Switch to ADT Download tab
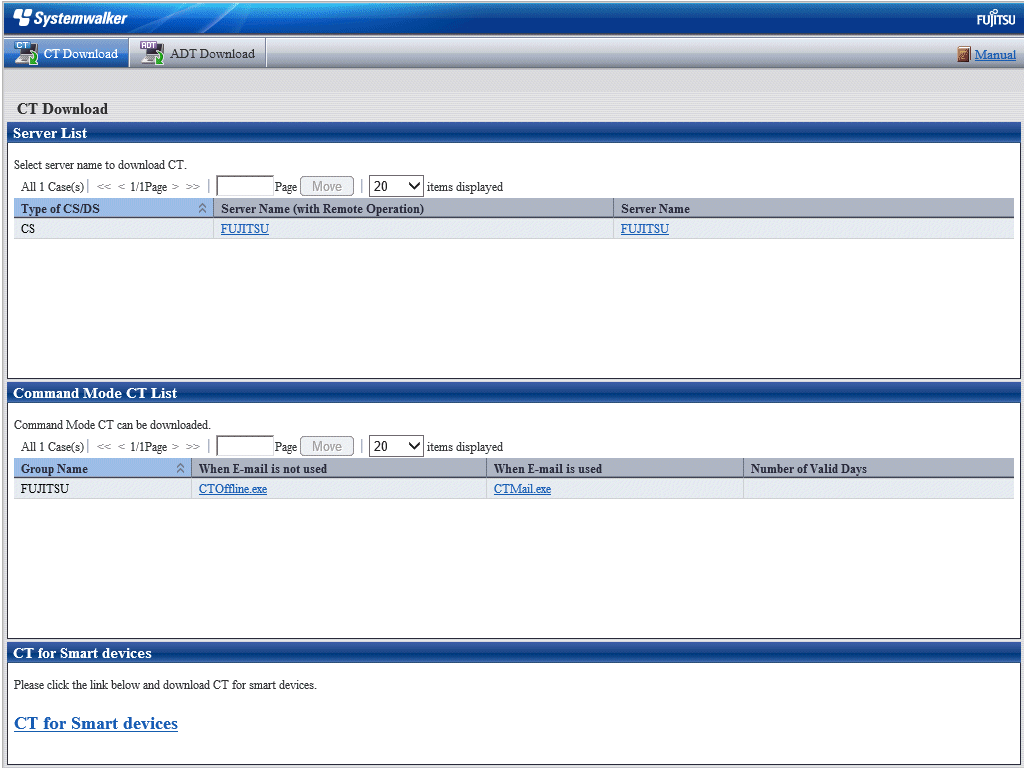 pyautogui.click(x=198, y=53)
